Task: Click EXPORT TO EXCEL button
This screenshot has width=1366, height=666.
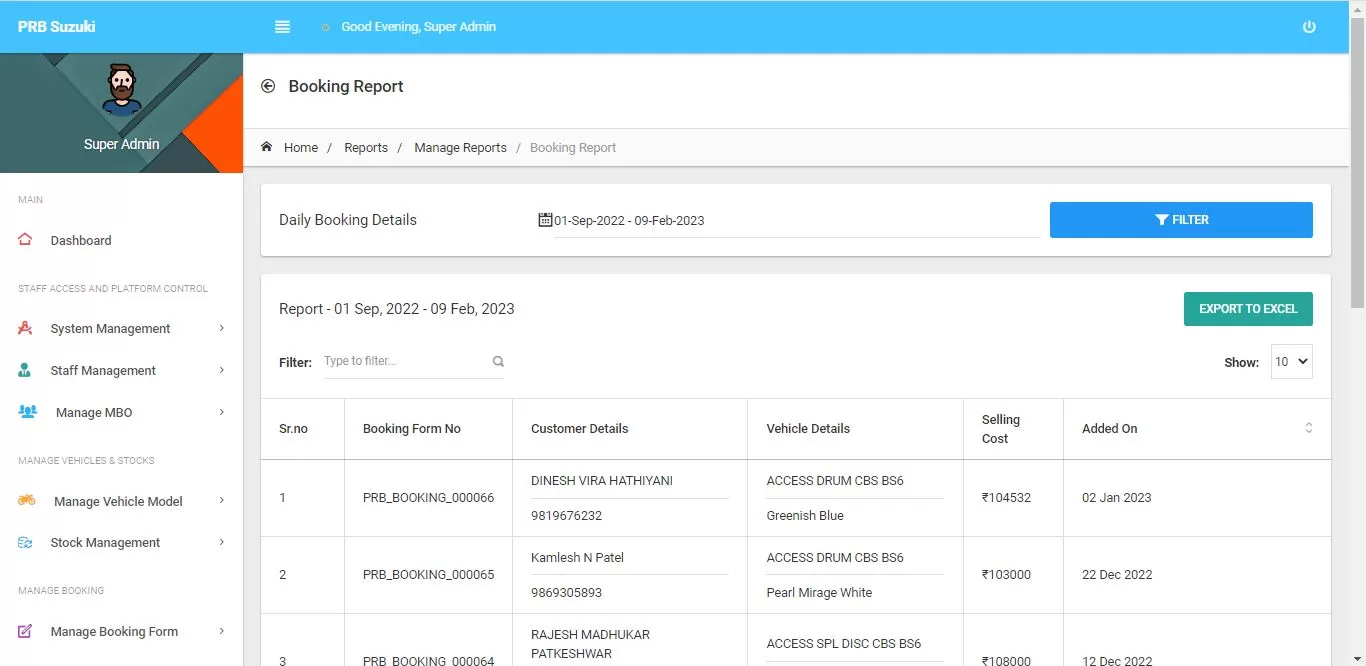Action: click(1248, 309)
